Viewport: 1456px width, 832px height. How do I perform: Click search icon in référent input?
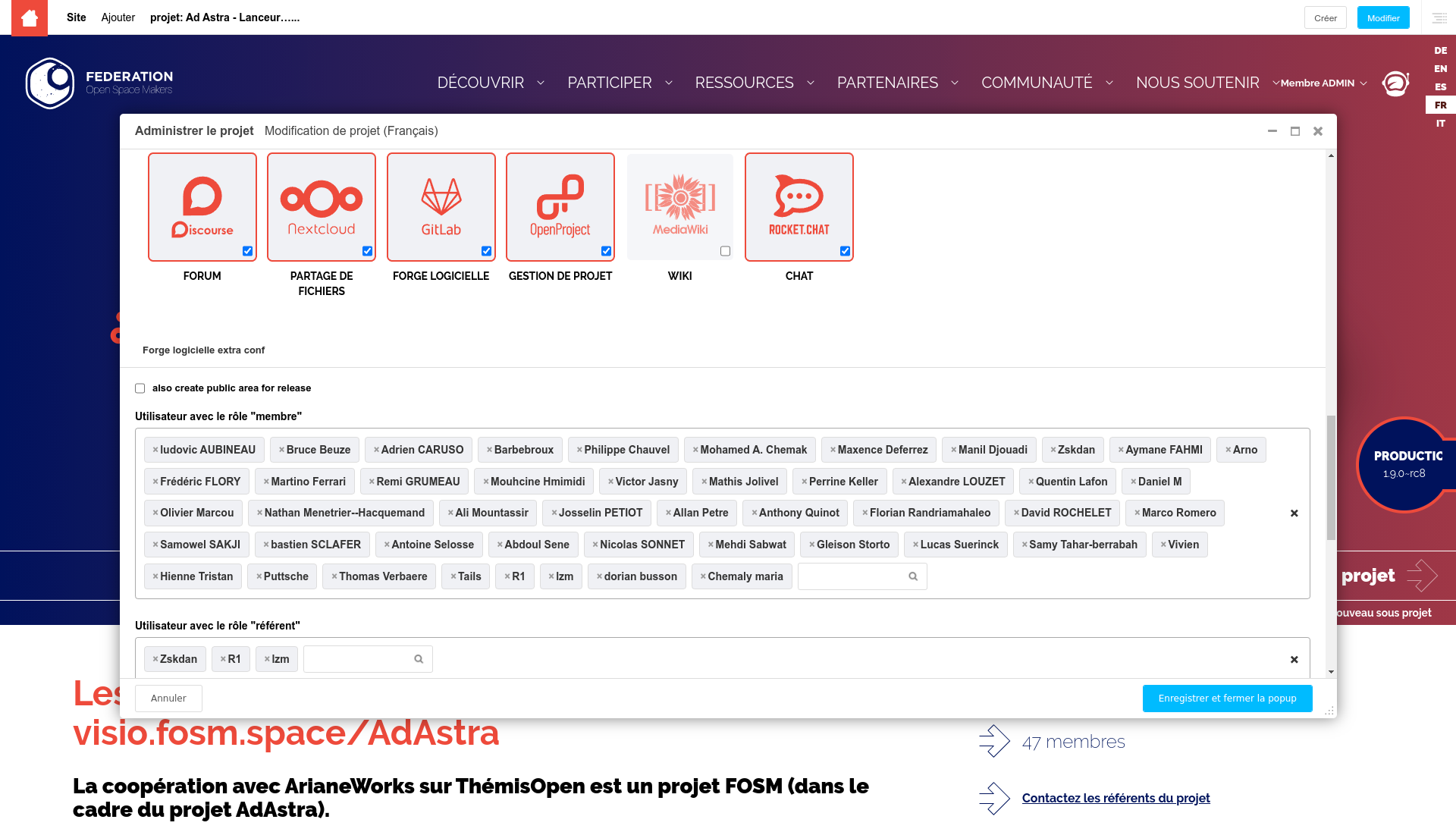click(419, 659)
